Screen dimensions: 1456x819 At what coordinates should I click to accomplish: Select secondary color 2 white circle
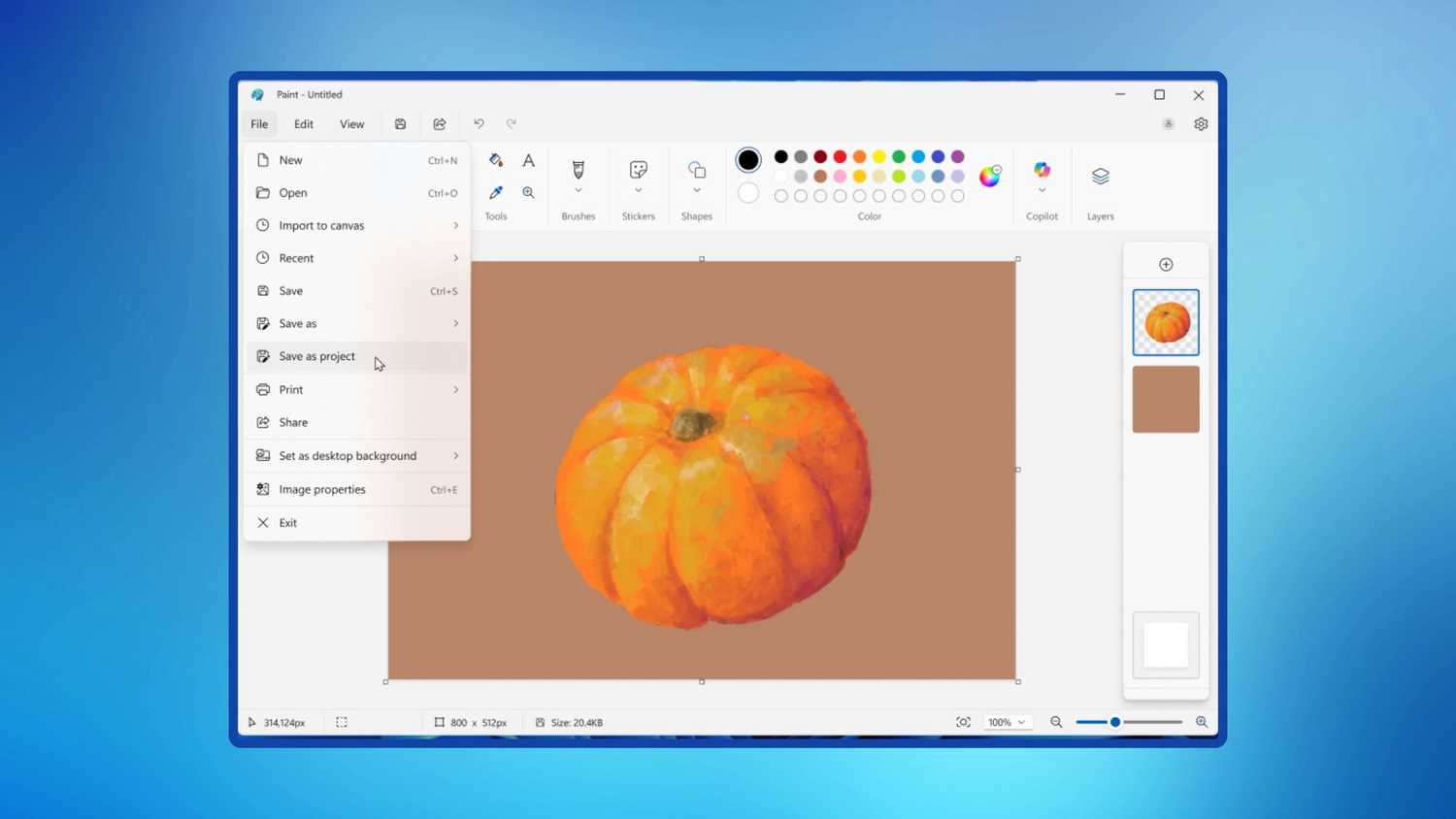click(x=748, y=193)
